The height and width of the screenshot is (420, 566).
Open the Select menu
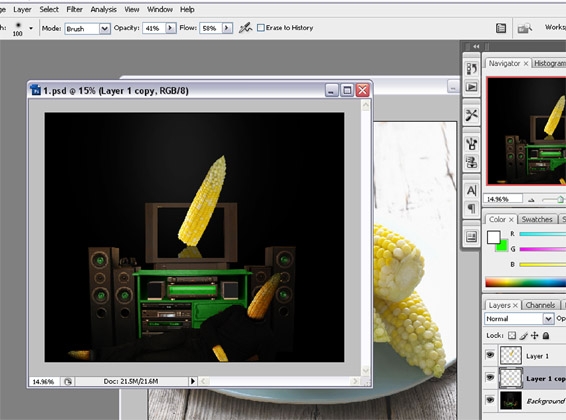[x=49, y=10]
